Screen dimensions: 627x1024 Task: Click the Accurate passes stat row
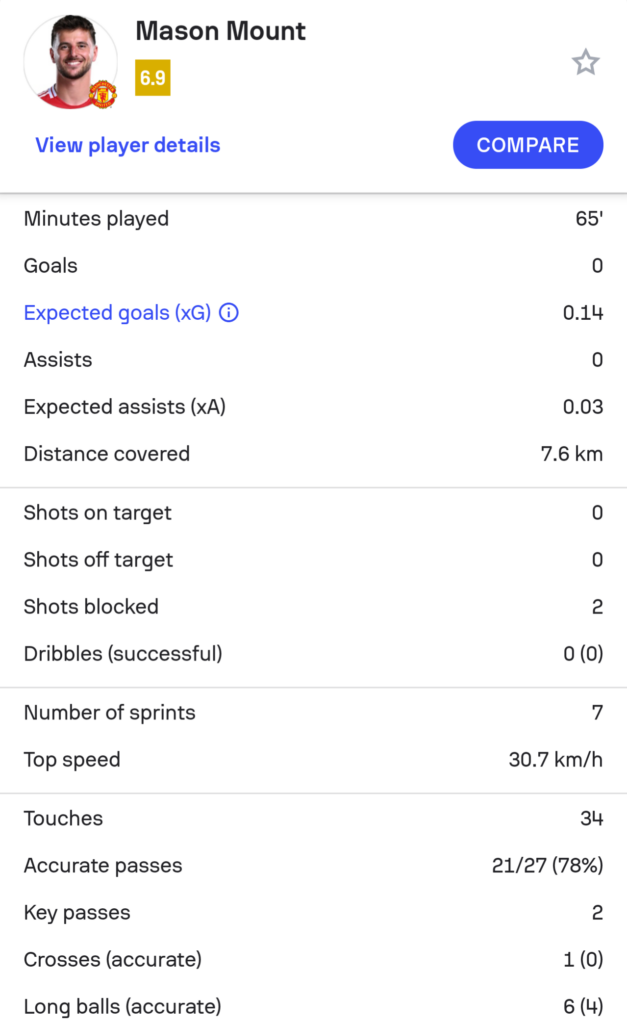[313, 866]
